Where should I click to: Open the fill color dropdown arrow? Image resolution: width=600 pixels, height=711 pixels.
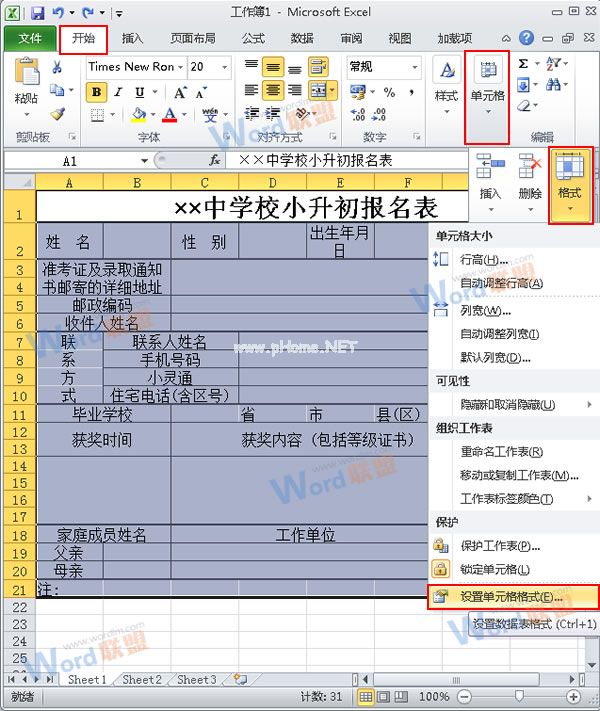[x=153, y=115]
